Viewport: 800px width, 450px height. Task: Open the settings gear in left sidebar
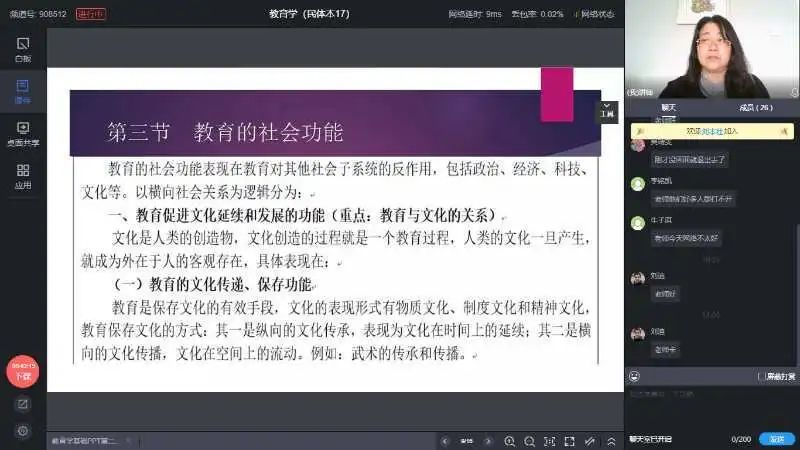point(22,431)
